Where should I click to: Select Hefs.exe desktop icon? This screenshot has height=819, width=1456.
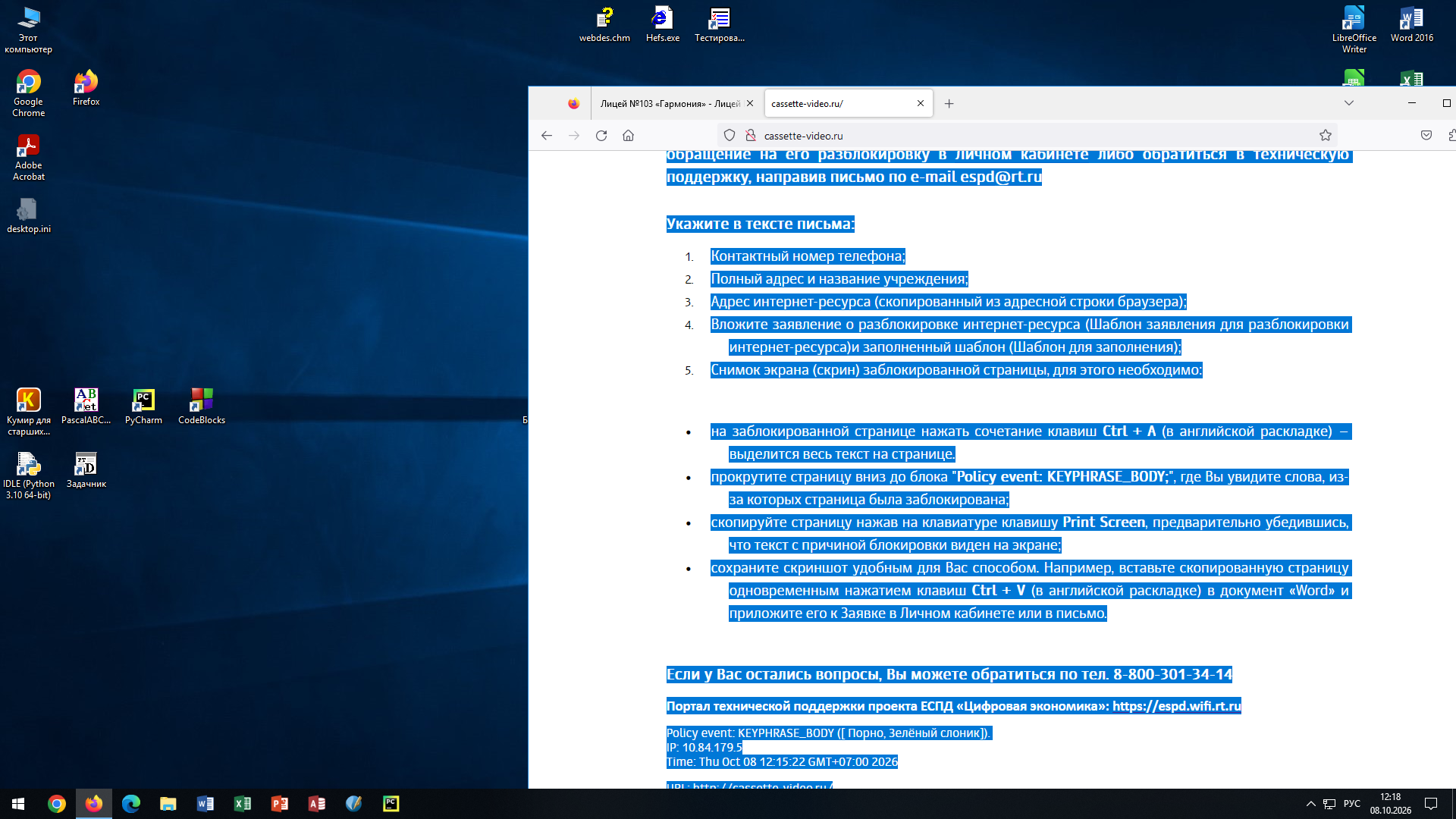[663, 24]
